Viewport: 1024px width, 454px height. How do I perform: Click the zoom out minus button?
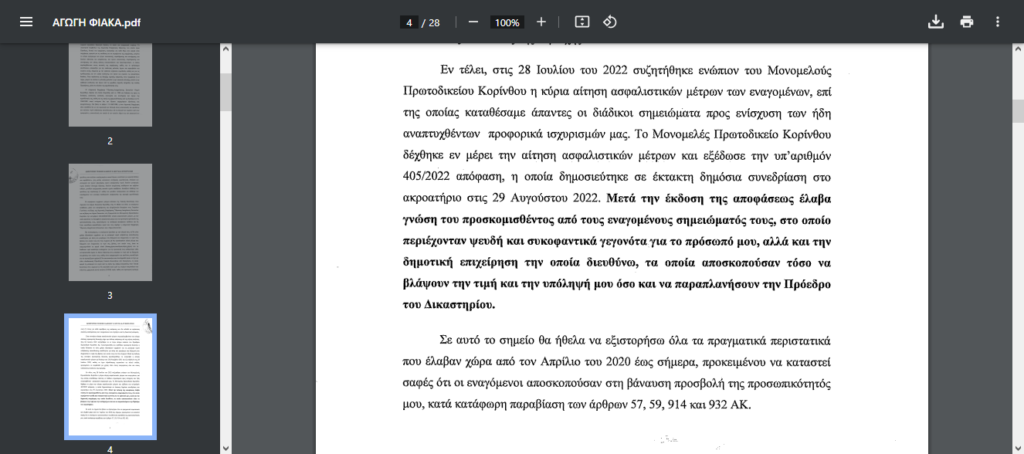(473, 22)
